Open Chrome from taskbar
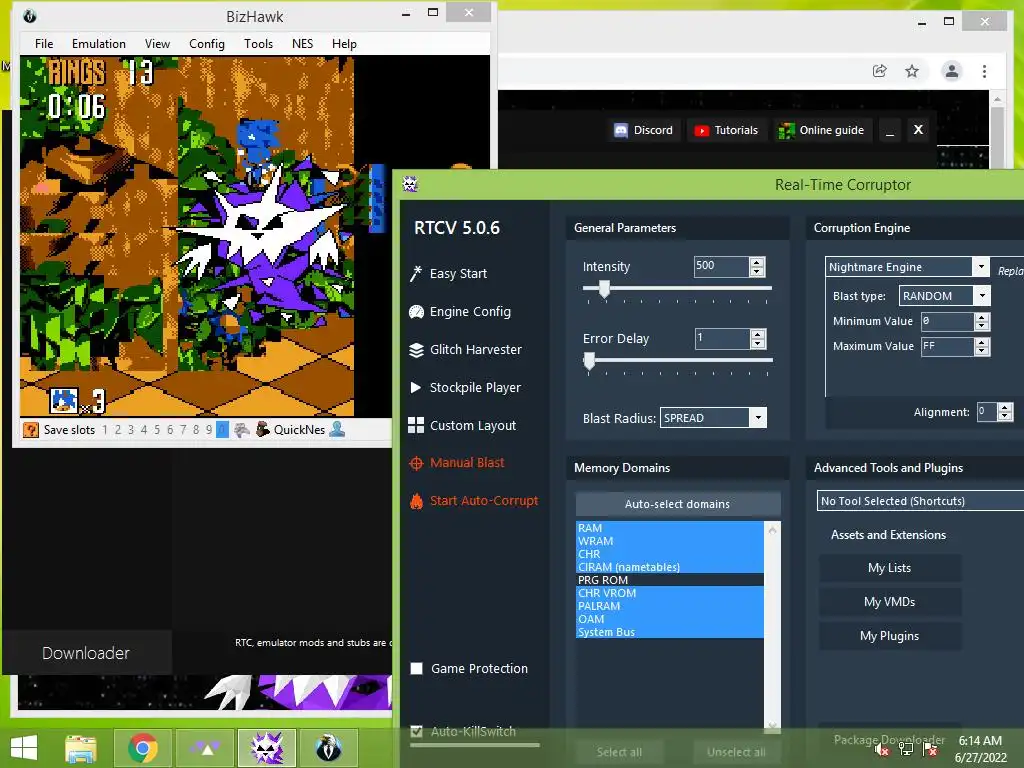This screenshot has height=768, width=1024. (143, 748)
